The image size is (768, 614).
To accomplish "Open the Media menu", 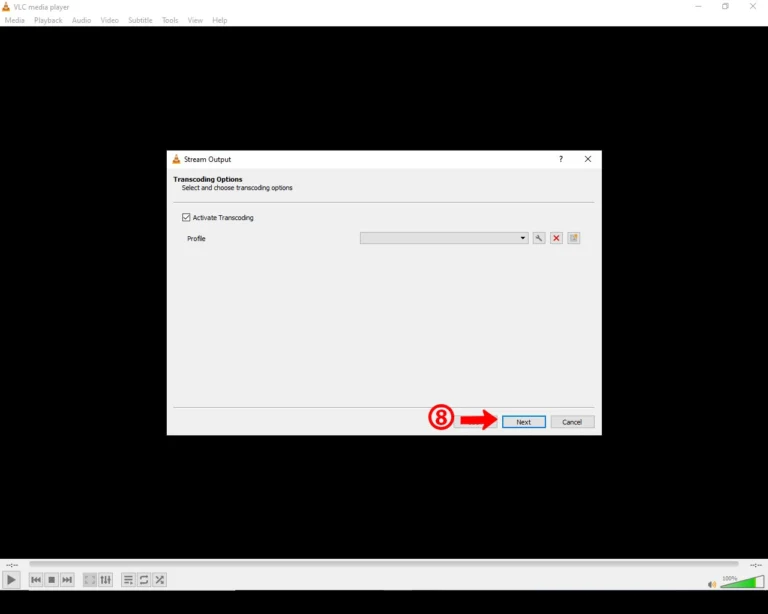I will pos(14,20).
